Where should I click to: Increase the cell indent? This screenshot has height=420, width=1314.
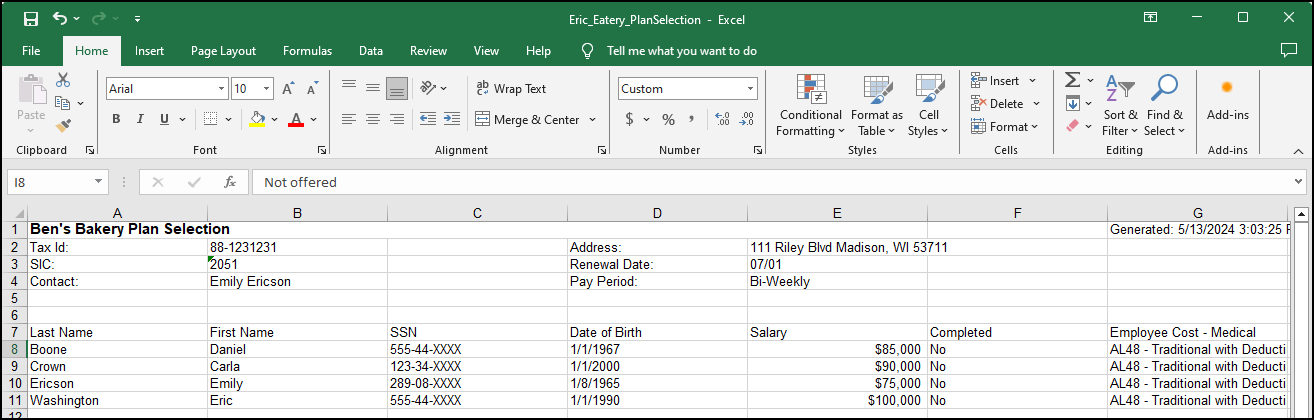(453, 119)
